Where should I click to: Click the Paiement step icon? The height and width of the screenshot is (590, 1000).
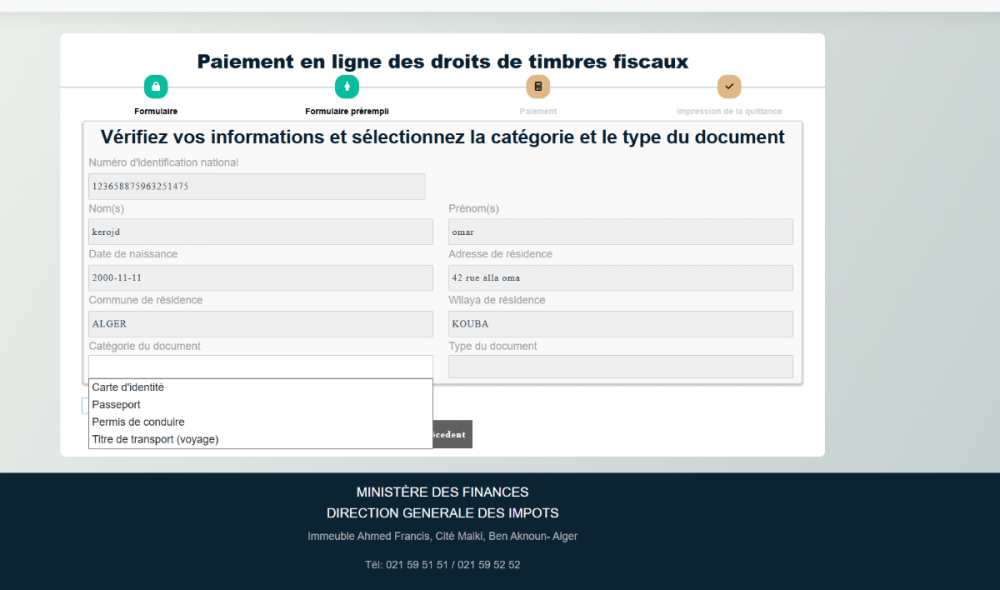coord(538,87)
